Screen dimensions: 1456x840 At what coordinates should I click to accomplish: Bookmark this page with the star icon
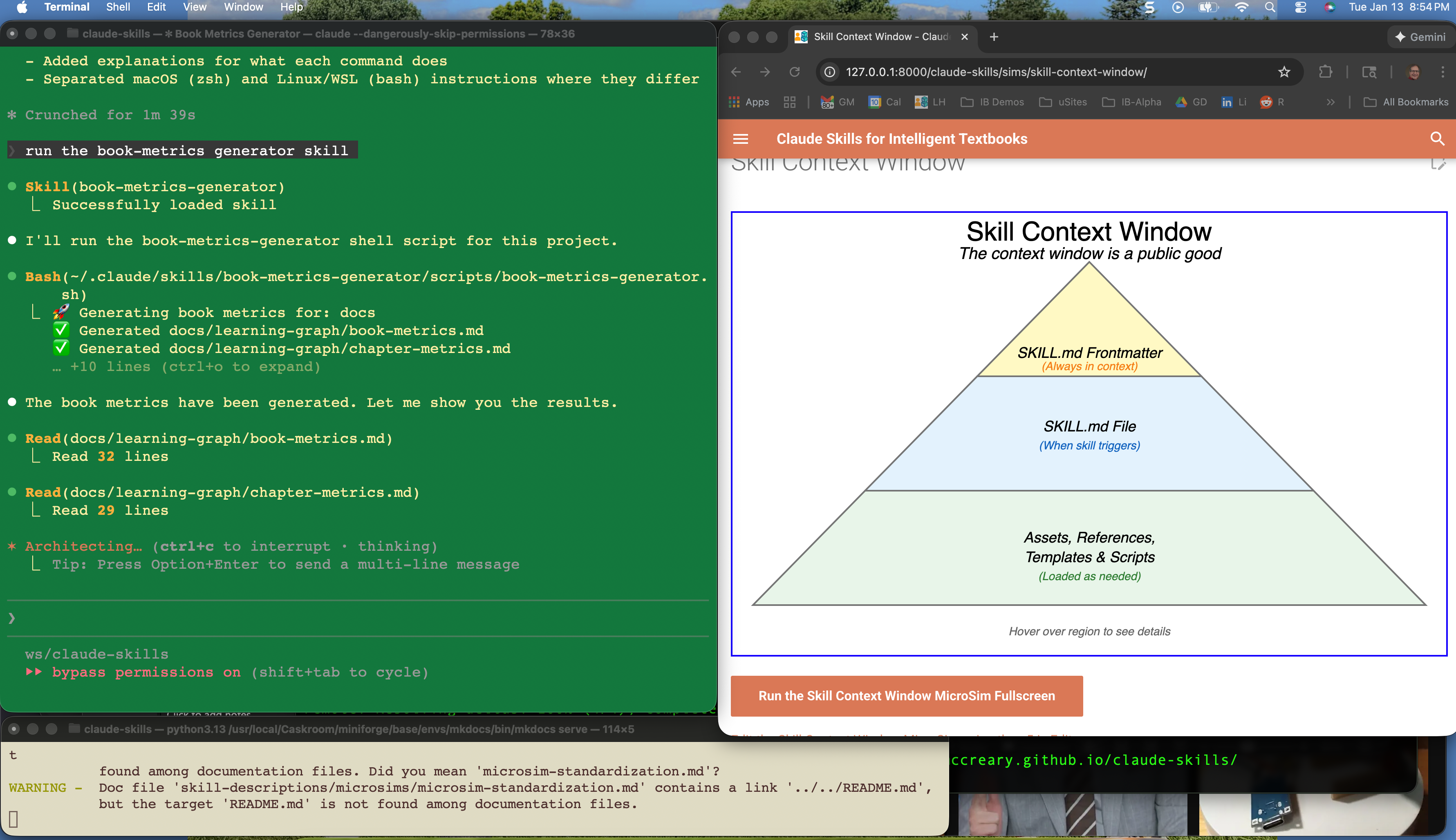(x=1284, y=72)
